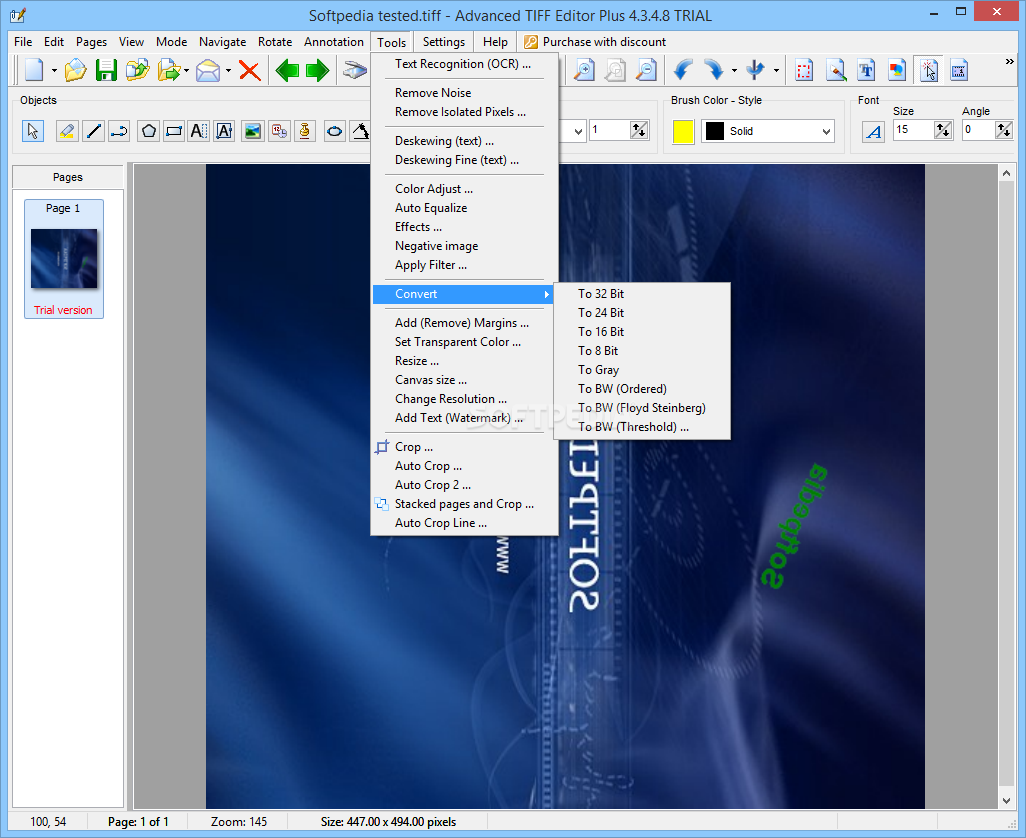Click the export folder with green arrow
The width and height of the screenshot is (1026, 838).
pyautogui.click(x=169, y=69)
